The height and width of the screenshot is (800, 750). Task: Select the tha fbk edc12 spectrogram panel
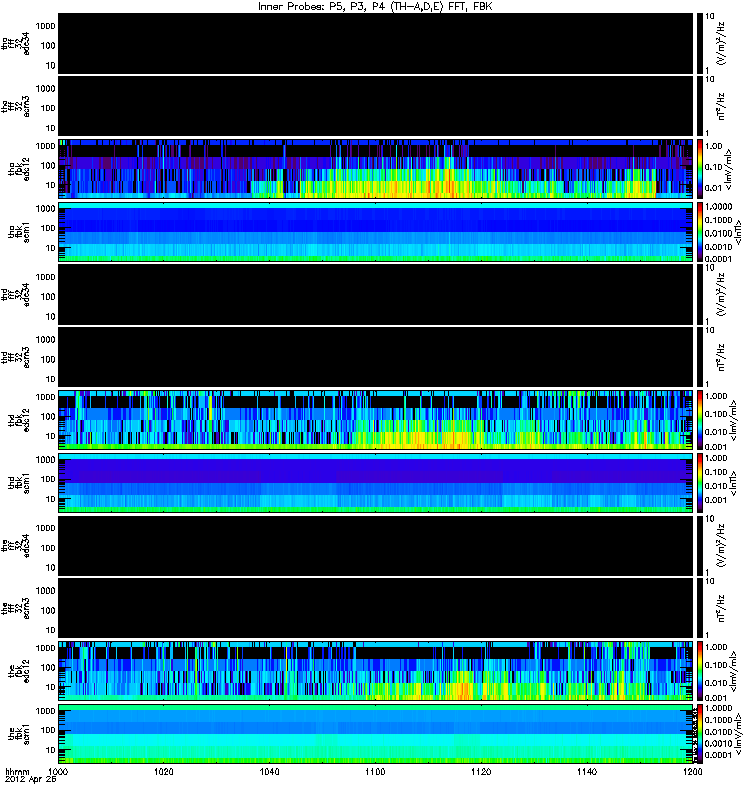[376, 169]
